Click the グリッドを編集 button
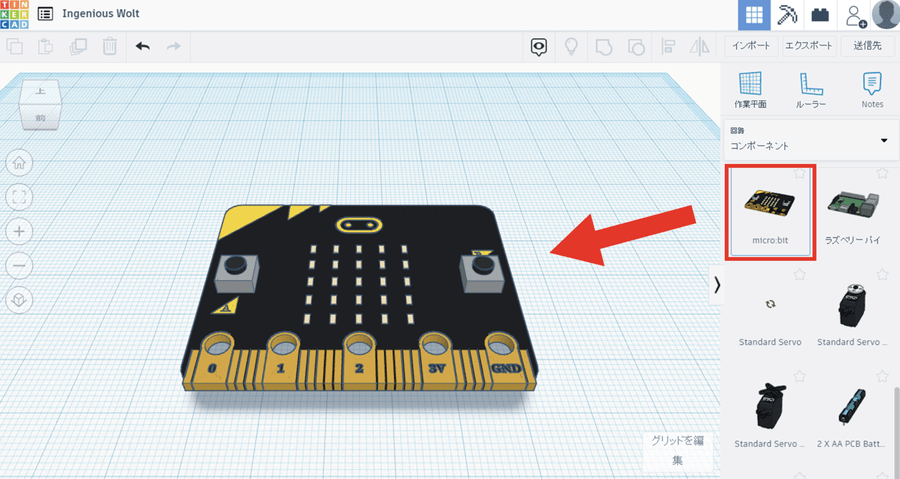 pyautogui.click(x=677, y=450)
